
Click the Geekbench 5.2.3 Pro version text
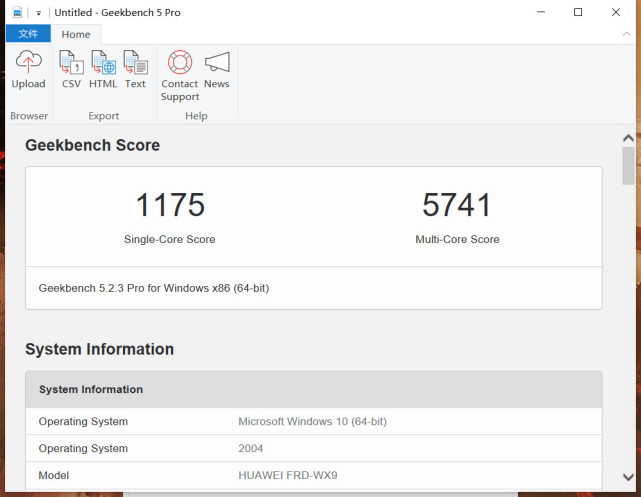pos(154,288)
